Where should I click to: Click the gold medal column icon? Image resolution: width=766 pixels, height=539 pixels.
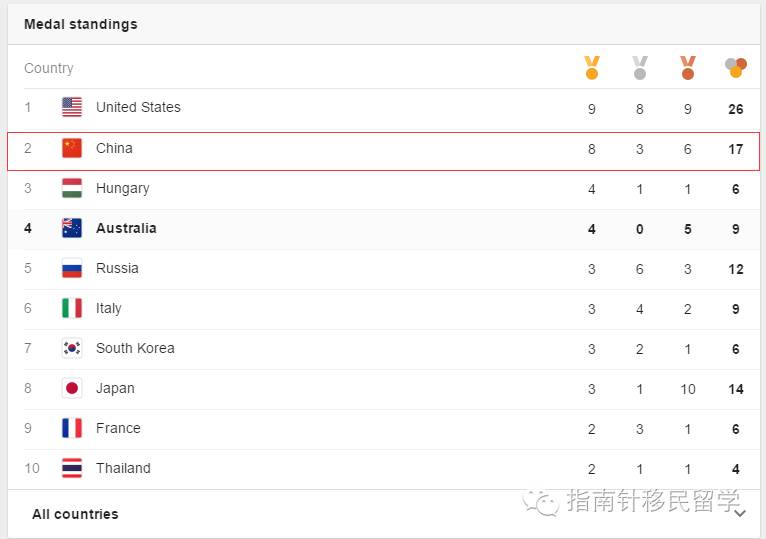click(x=592, y=68)
